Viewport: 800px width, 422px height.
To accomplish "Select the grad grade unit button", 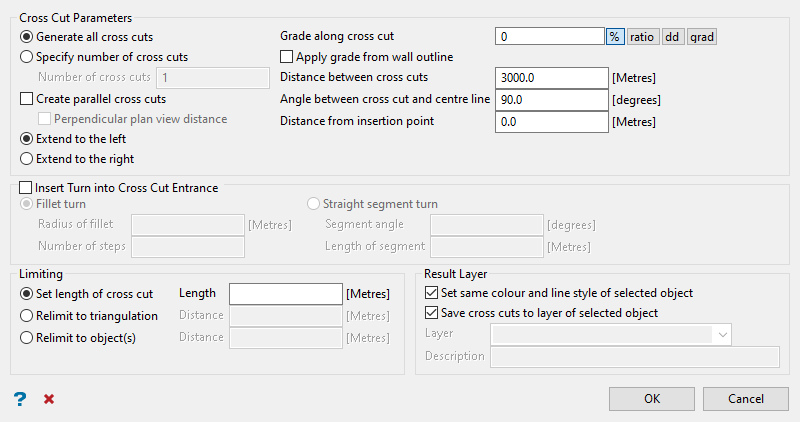I will [x=702, y=37].
